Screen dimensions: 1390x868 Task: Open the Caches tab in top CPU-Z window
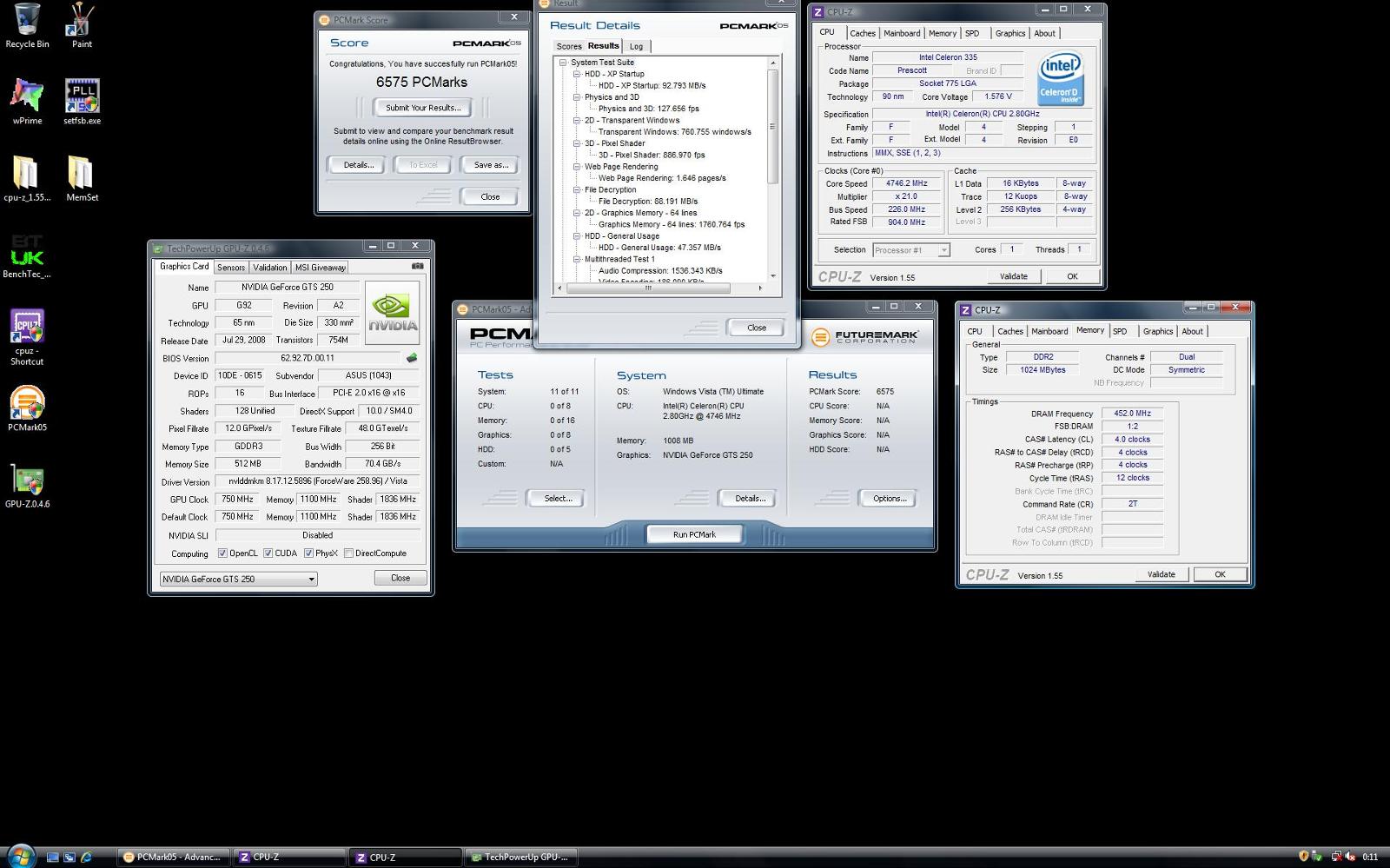(862, 33)
